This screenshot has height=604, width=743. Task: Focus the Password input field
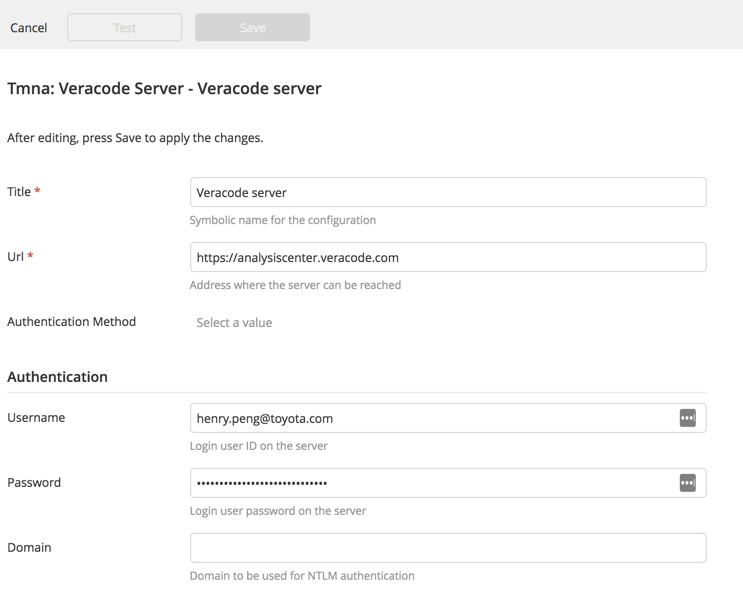coord(448,483)
